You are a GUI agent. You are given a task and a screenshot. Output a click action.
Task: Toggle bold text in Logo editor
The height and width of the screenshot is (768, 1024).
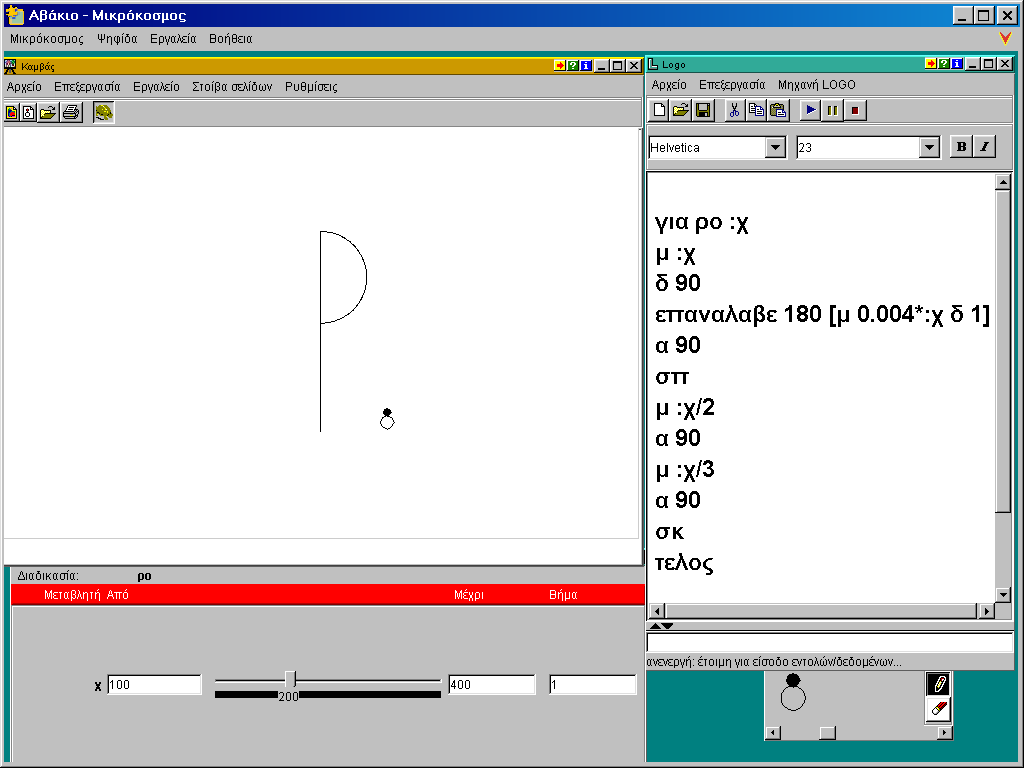click(961, 147)
